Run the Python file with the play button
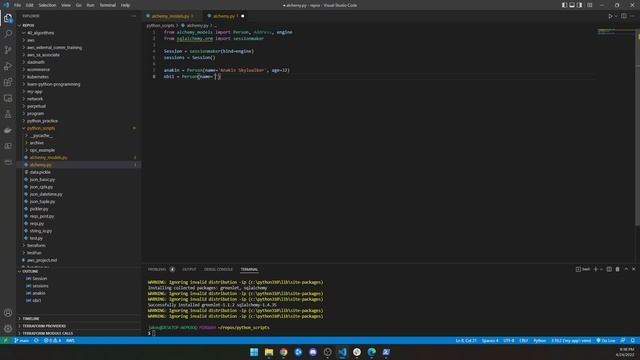Image resolution: width=640 pixels, height=360 pixels. click(610, 16)
